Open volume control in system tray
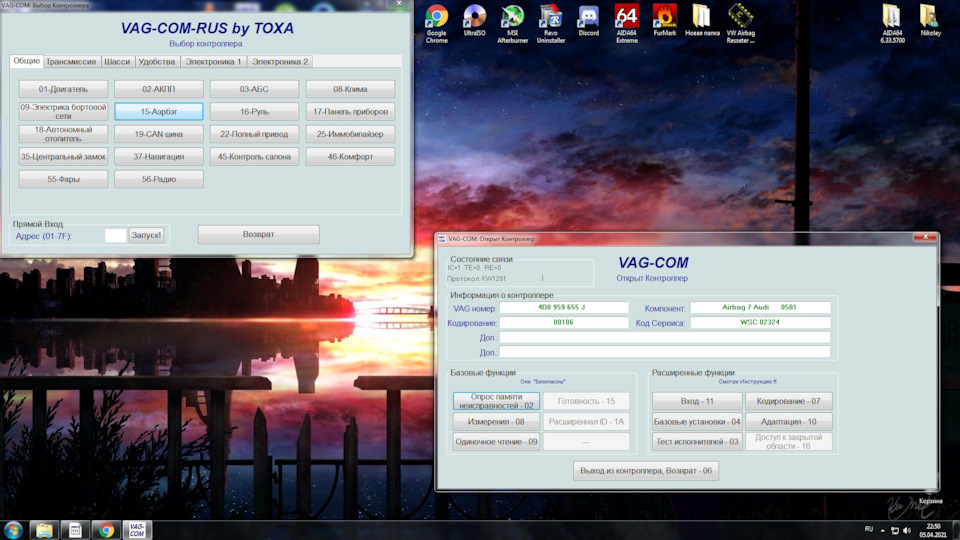Viewport: 960px width, 540px height. tap(907, 530)
